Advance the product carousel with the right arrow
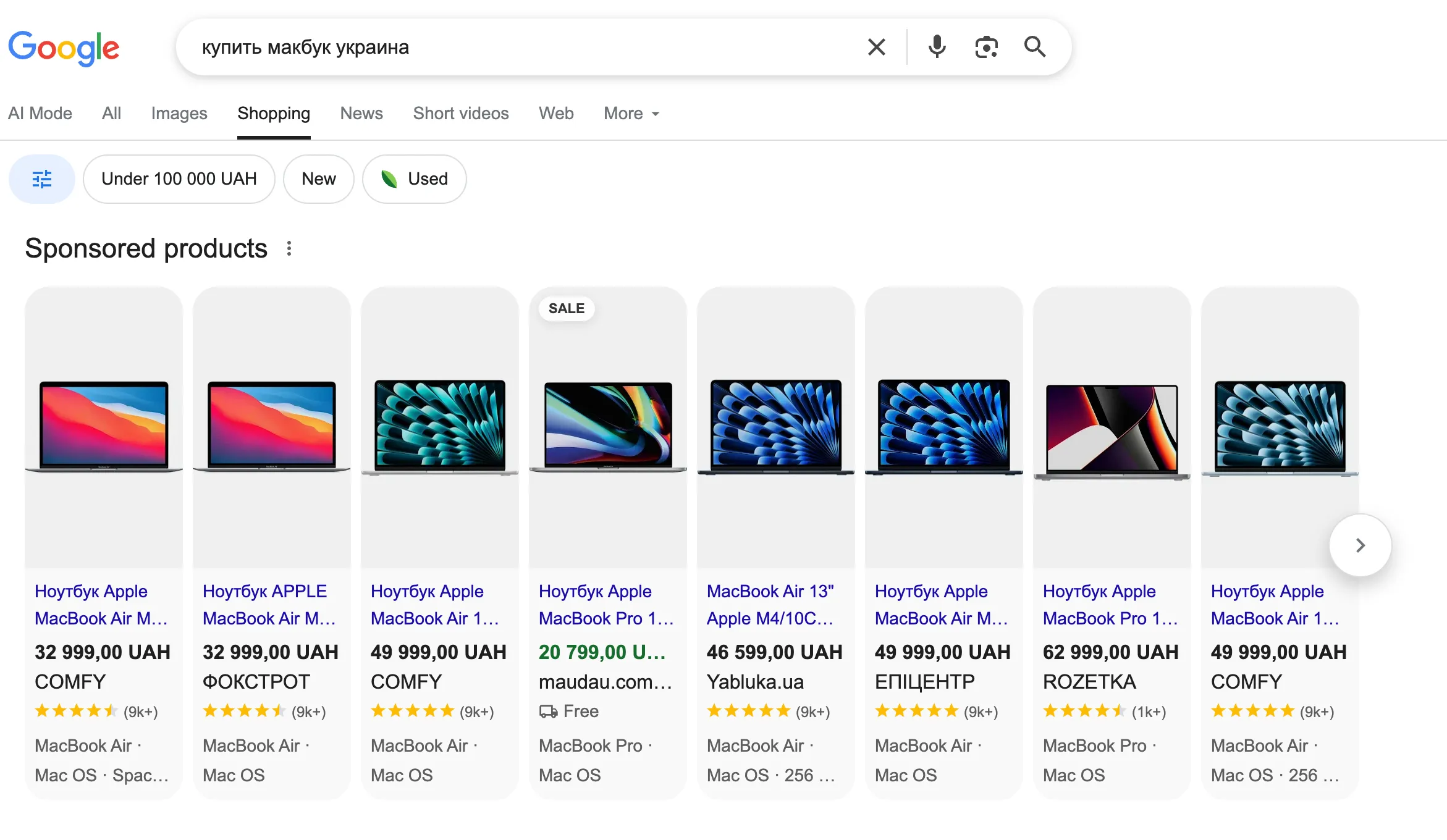 click(x=1360, y=544)
